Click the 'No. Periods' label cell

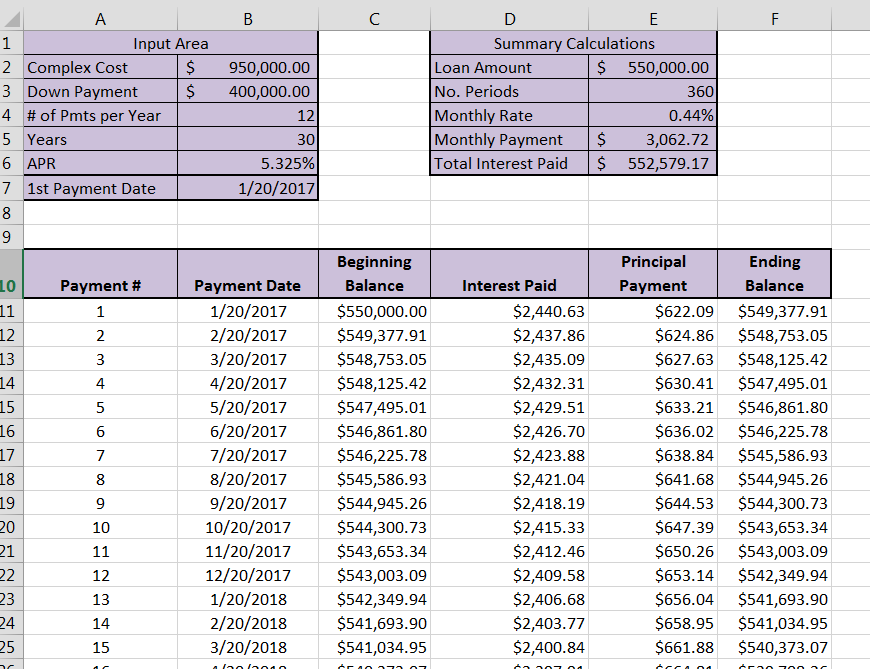point(509,91)
